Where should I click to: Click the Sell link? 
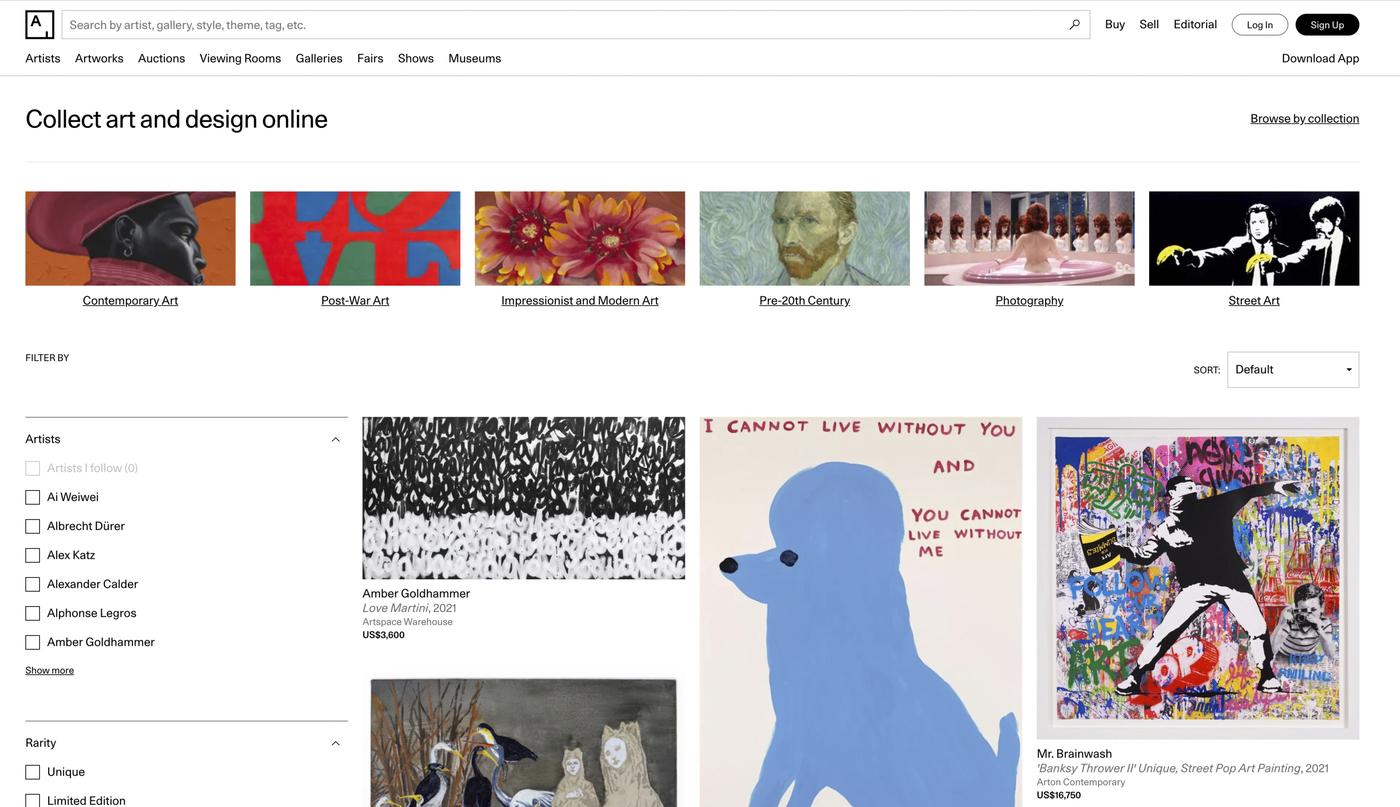[1149, 24]
